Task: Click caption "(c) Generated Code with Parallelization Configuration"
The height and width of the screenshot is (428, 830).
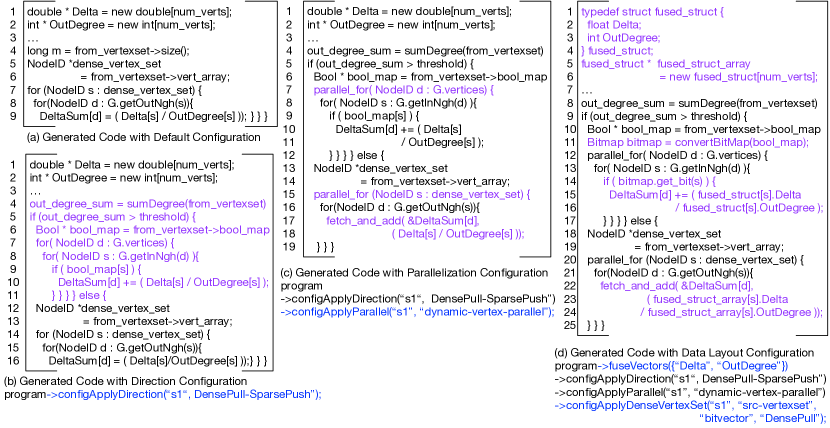Action: 414,273
